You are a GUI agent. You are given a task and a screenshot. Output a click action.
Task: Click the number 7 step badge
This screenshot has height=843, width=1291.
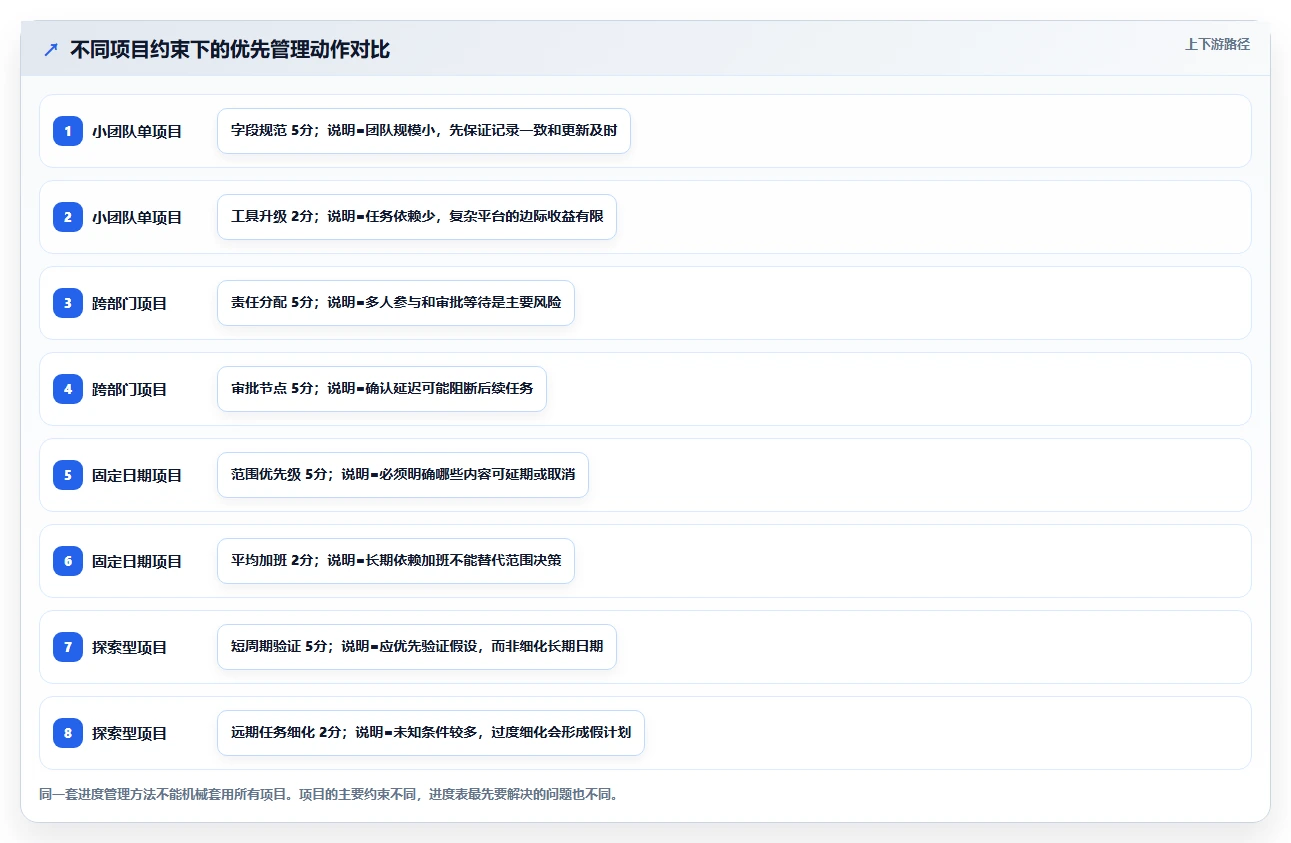68,647
